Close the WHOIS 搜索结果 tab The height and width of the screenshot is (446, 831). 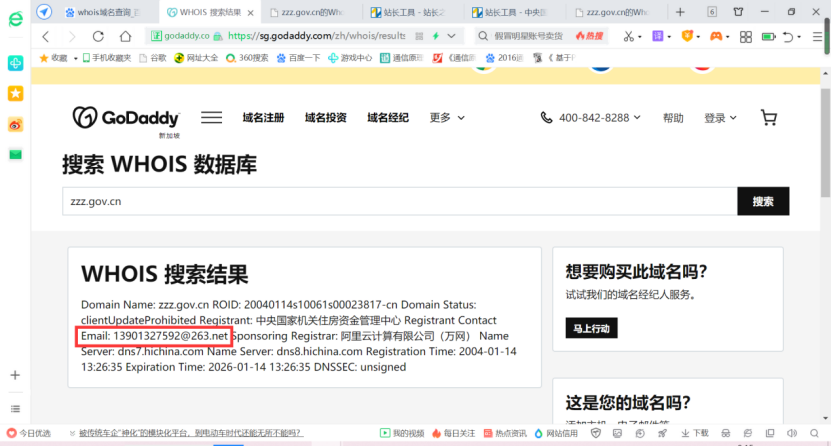[251, 13]
